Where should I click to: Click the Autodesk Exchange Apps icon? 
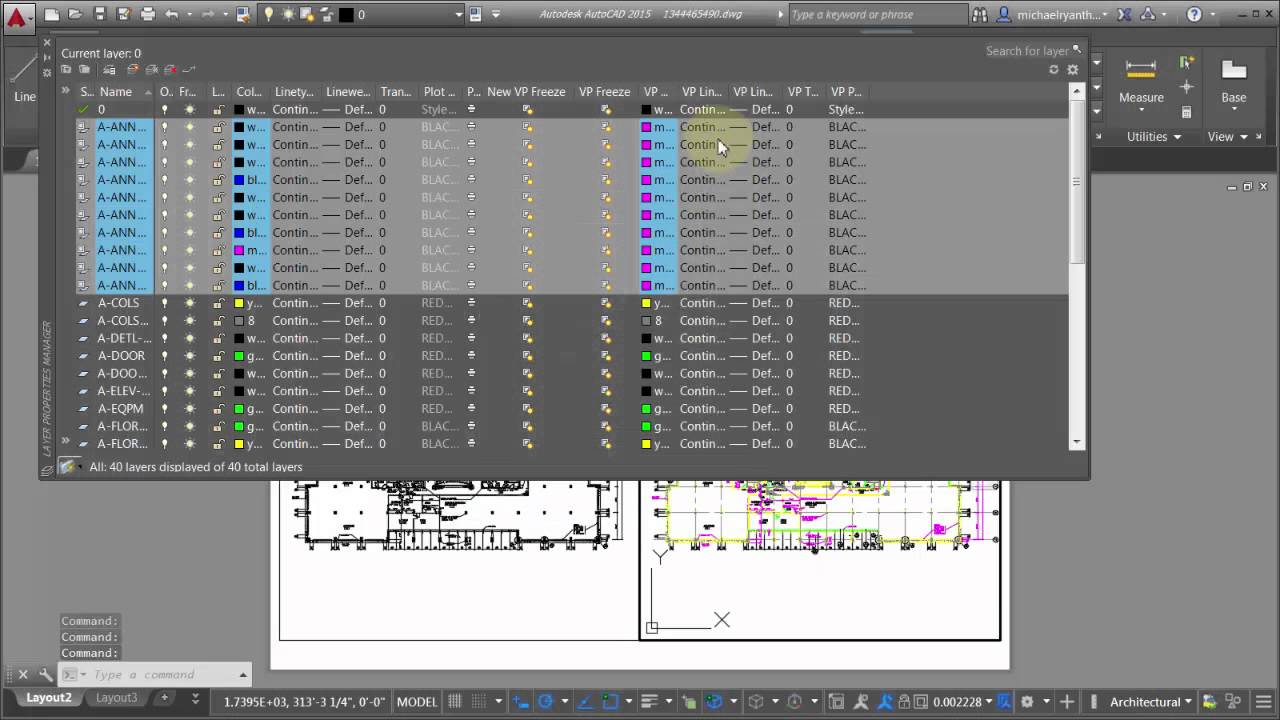point(1125,15)
